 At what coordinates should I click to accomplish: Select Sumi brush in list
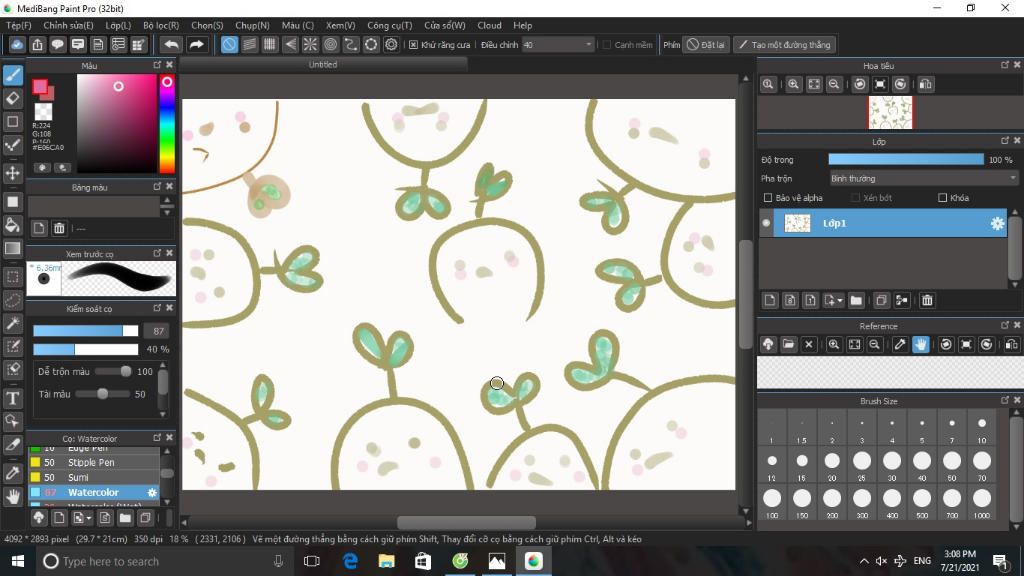(x=93, y=477)
